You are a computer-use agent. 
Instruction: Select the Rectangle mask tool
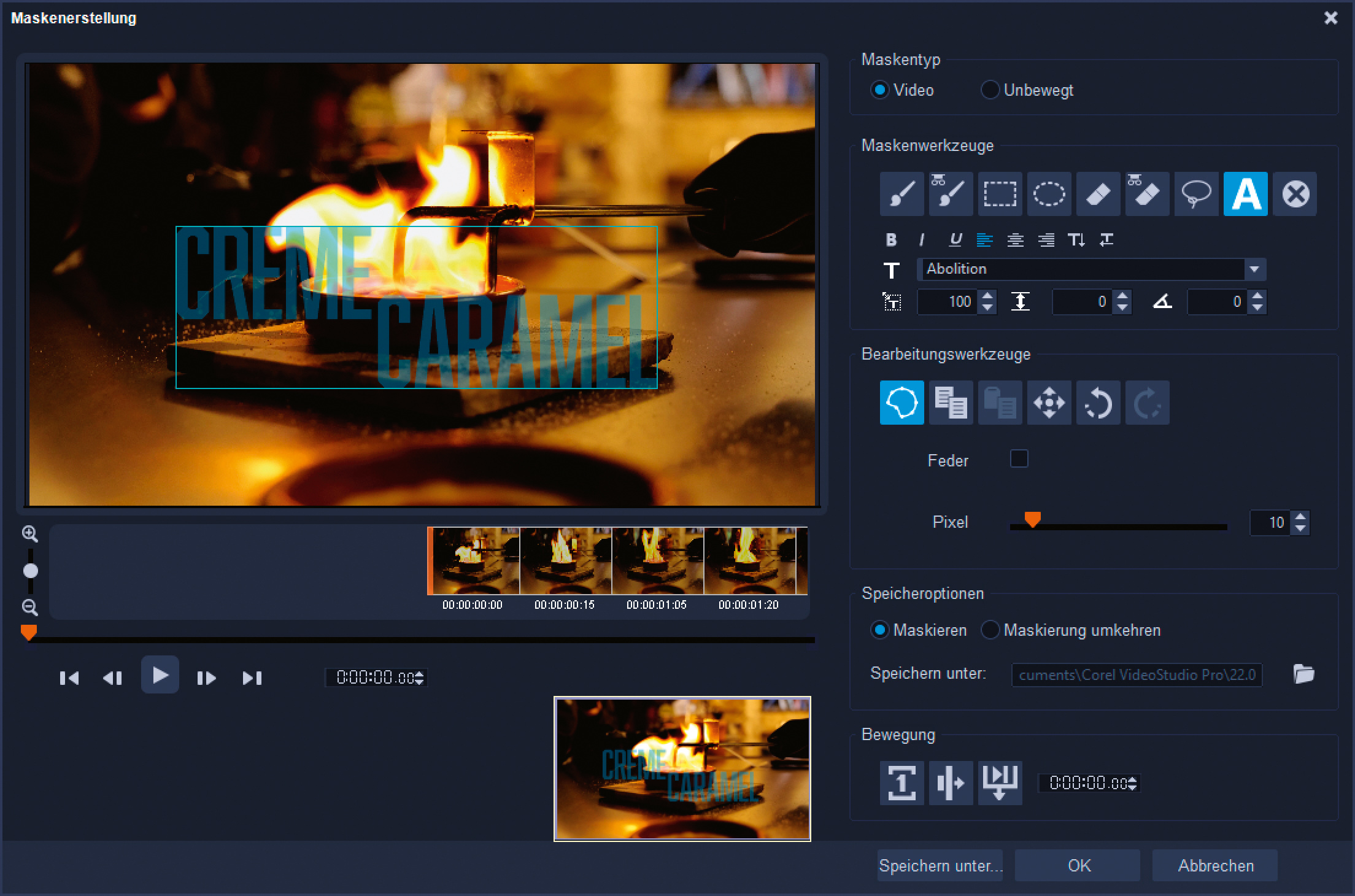[x=1000, y=195]
